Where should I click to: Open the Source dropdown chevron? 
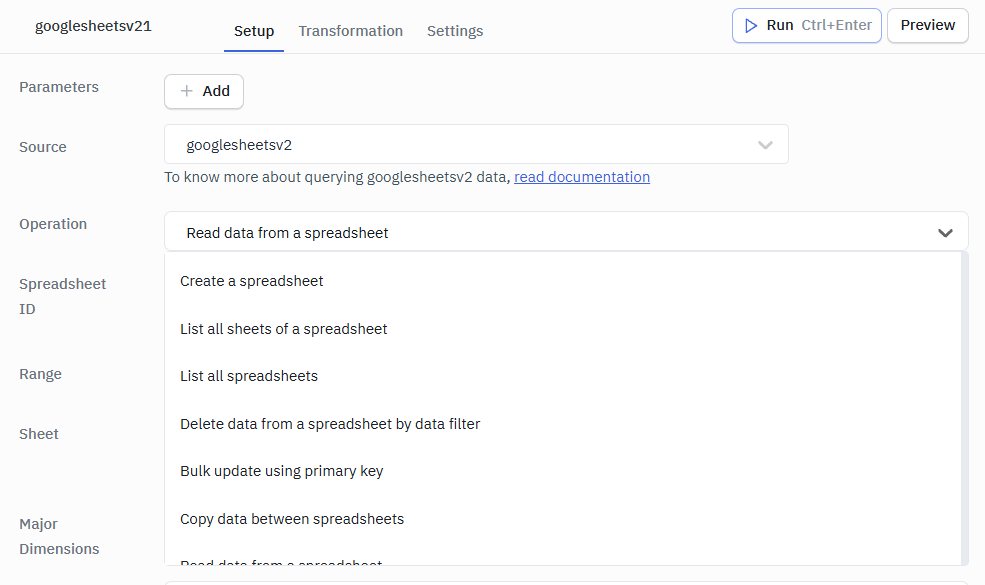765,144
